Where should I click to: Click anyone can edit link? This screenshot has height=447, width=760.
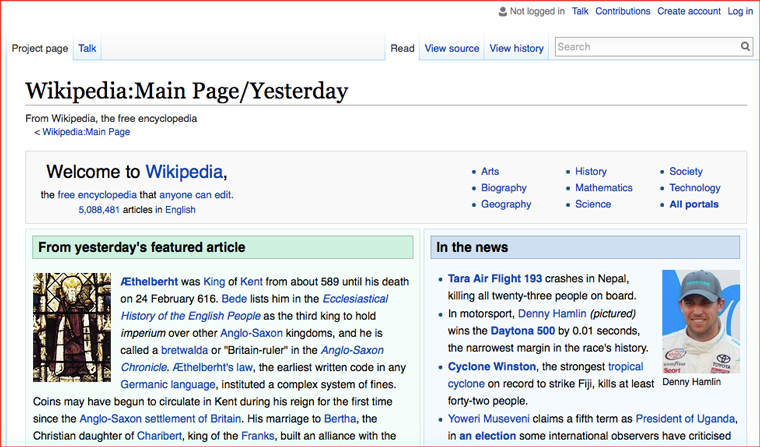[x=195, y=195]
